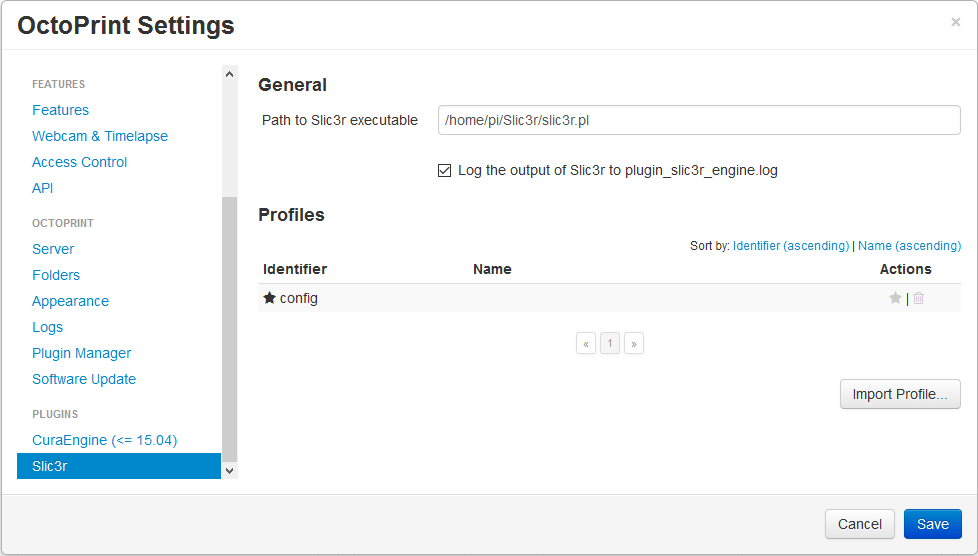Image resolution: width=978 pixels, height=556 pixels.
Task: Click the Import Profile... button
Action: point(900,394)
